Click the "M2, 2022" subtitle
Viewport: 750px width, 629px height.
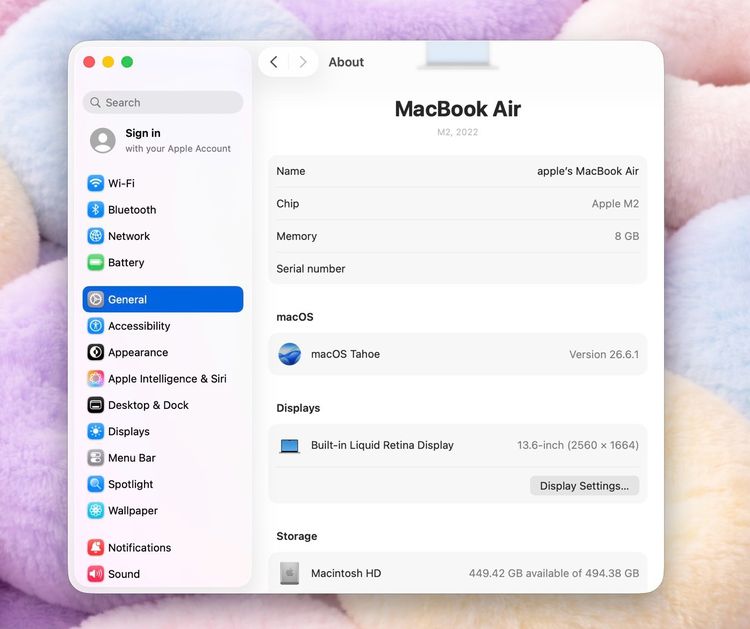[458, 132]
